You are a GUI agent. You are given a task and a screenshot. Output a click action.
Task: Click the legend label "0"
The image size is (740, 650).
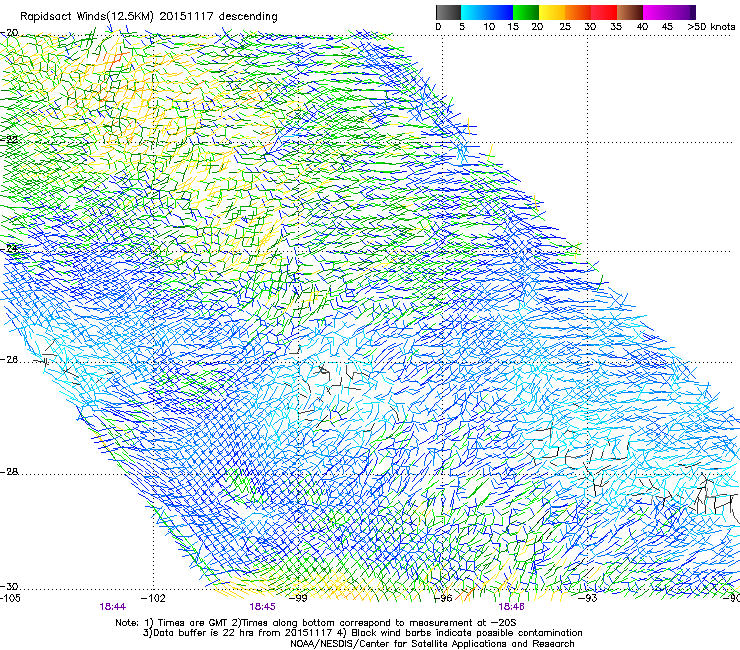[x=438, y=27]
